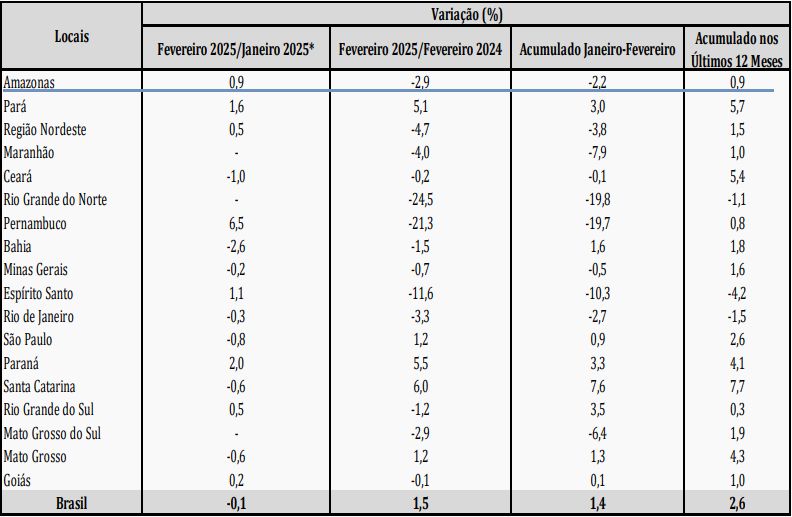The image size is (792, 517).
Task: Click the -24,5 value for Rio Grande do Norte
Action: [420, 199]
